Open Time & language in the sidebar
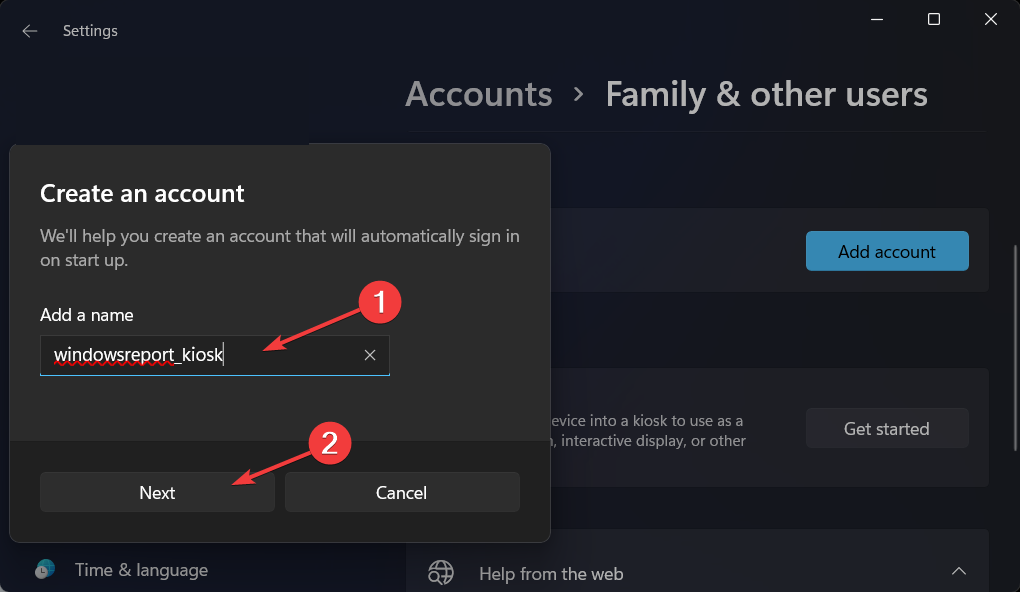1020x592 pixels. click(x=141, y=570)
